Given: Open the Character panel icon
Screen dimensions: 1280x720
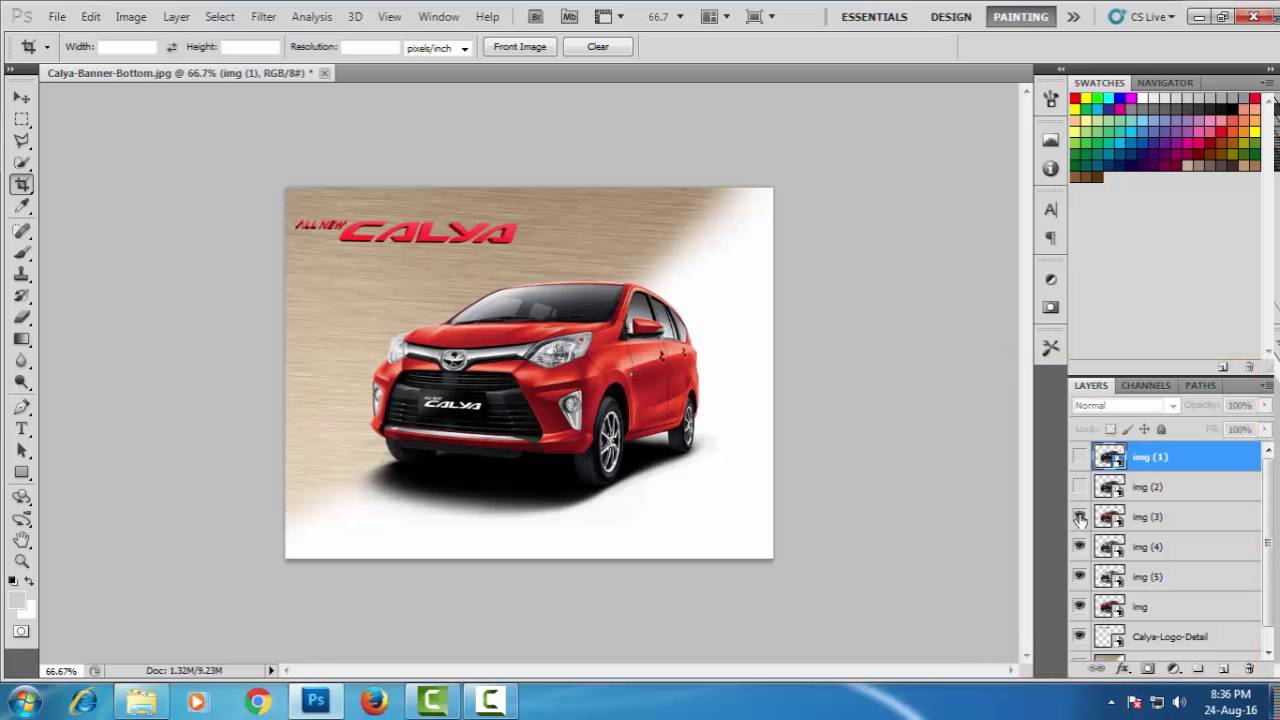Looking at the screenshot, I should point(1051,209).
